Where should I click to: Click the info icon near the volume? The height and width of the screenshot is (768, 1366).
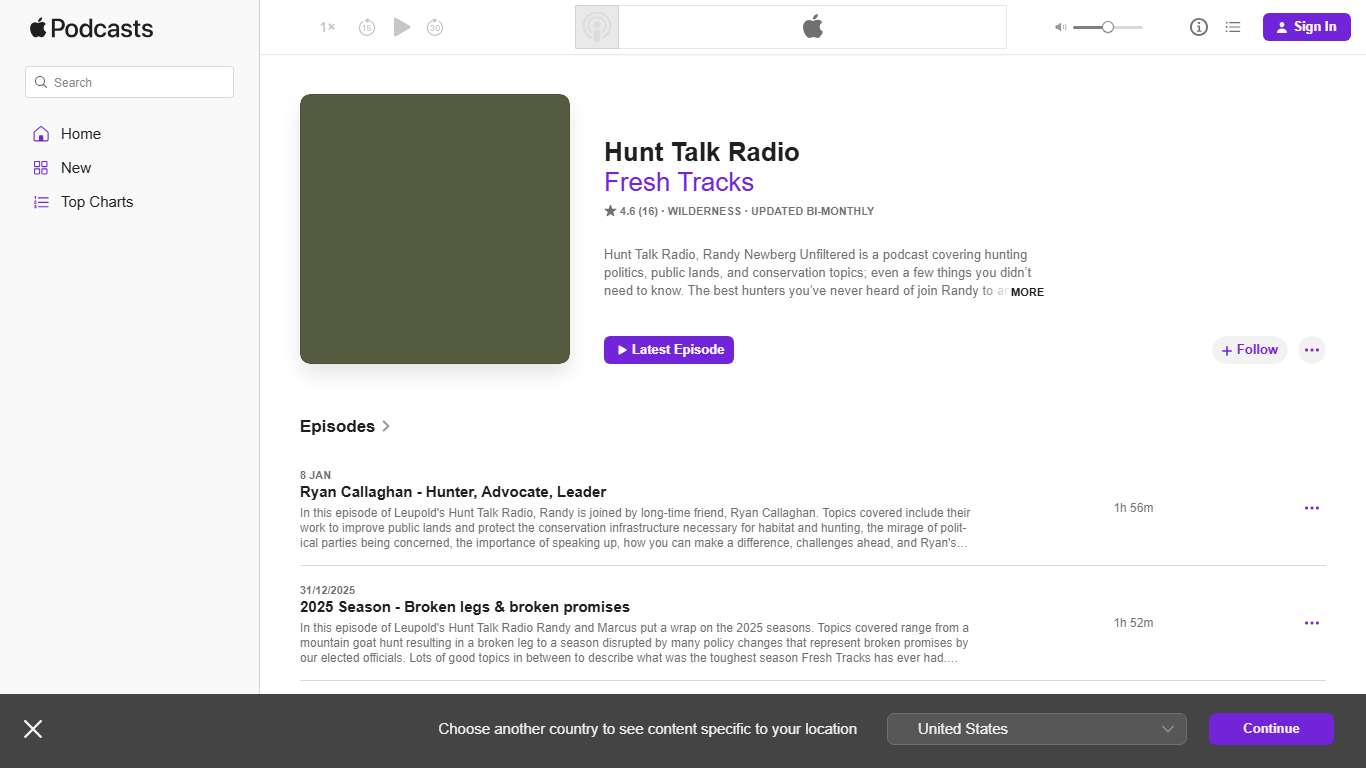[x=1198, y=27]
